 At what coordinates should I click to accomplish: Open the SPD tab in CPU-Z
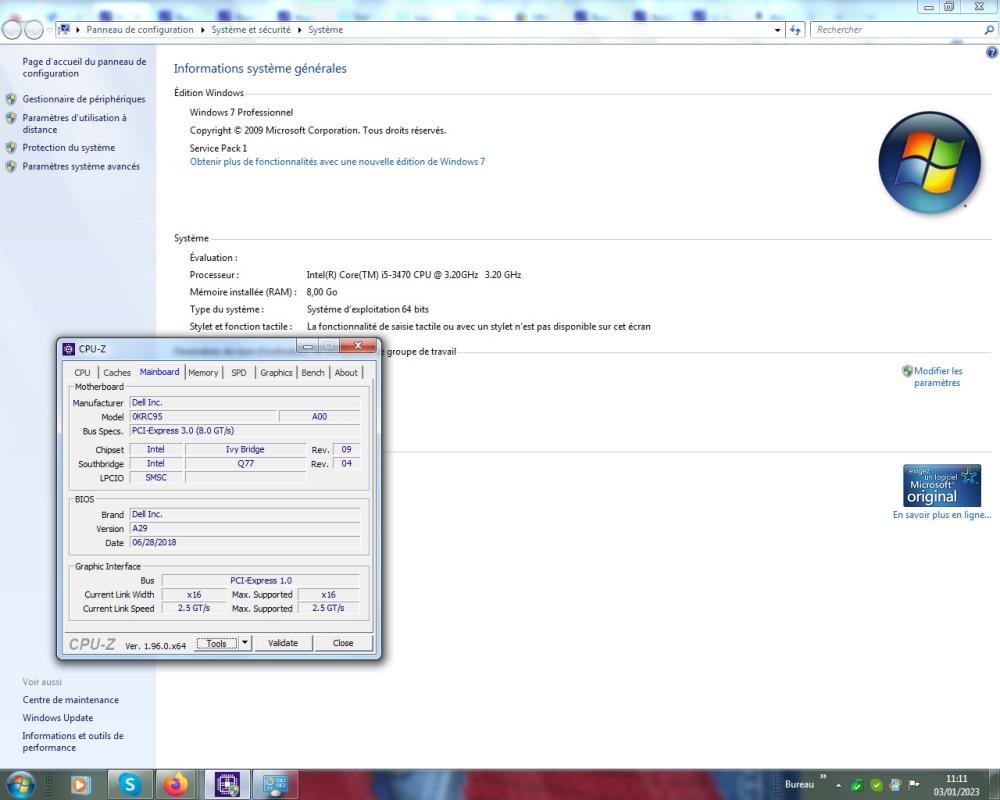238,372
